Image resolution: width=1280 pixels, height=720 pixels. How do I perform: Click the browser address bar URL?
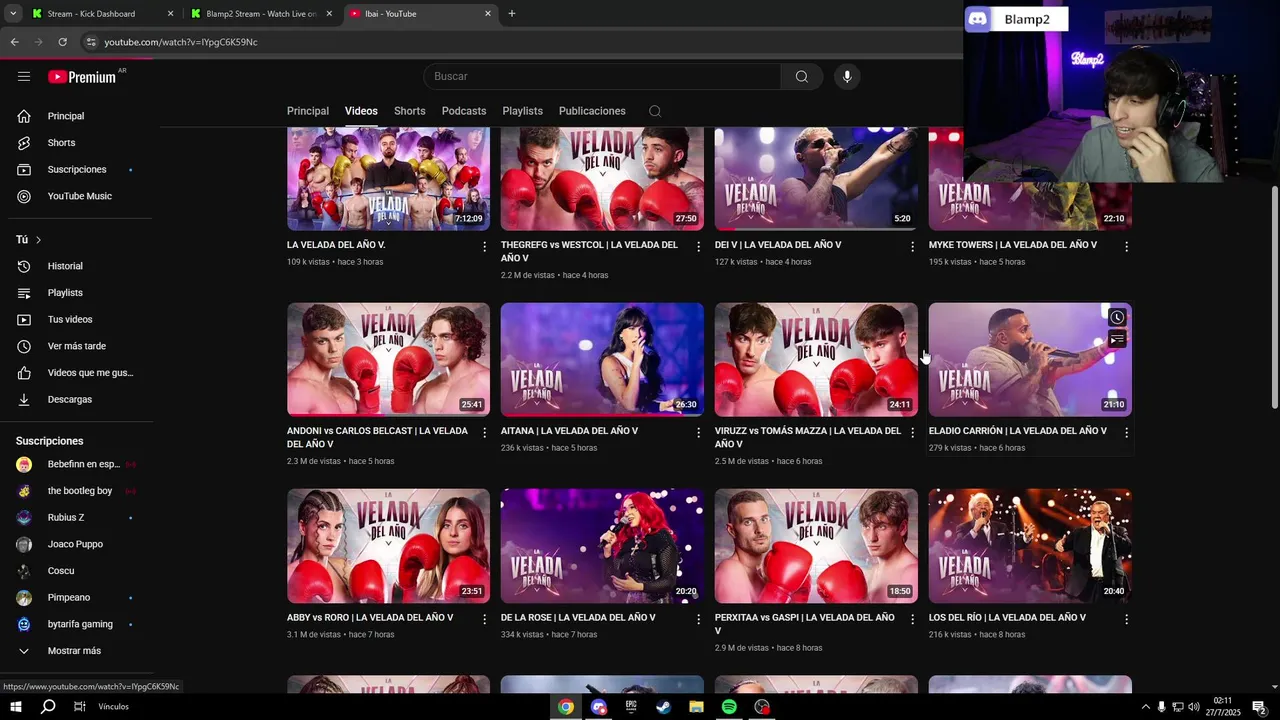[x=181, y=42]
